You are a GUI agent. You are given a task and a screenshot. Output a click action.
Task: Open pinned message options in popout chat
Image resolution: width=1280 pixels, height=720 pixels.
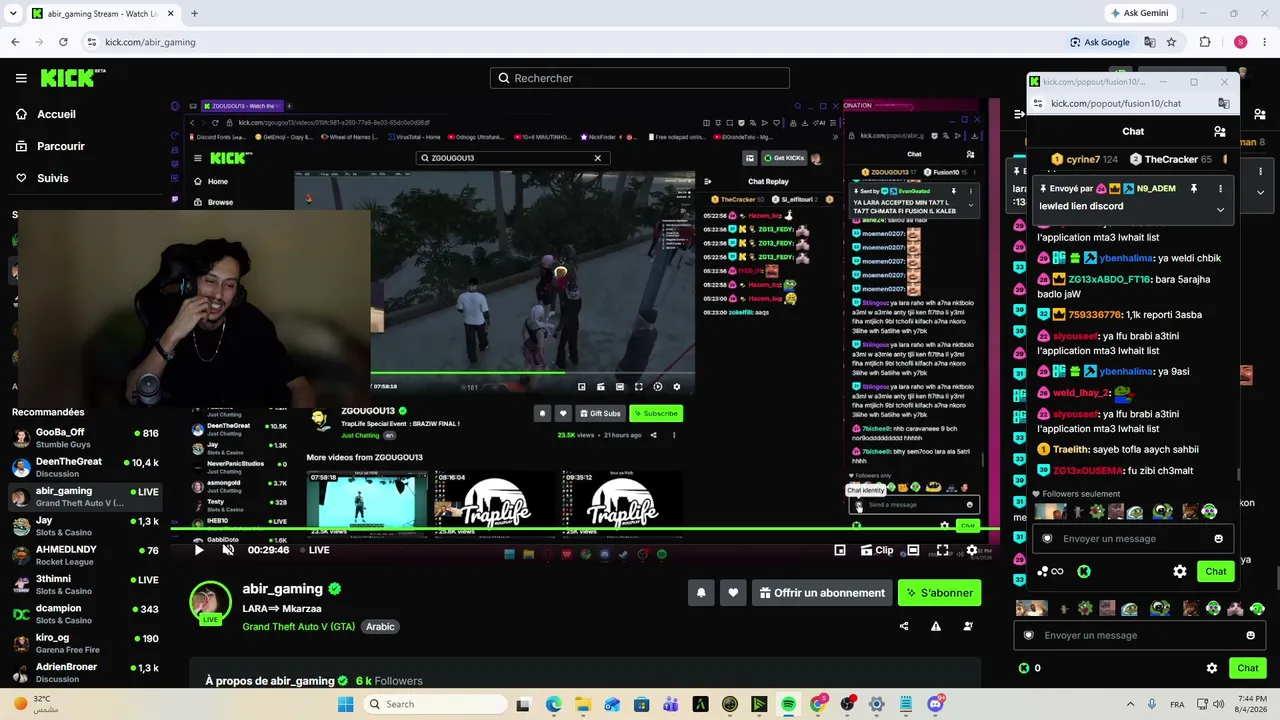tap(1220, 188)
